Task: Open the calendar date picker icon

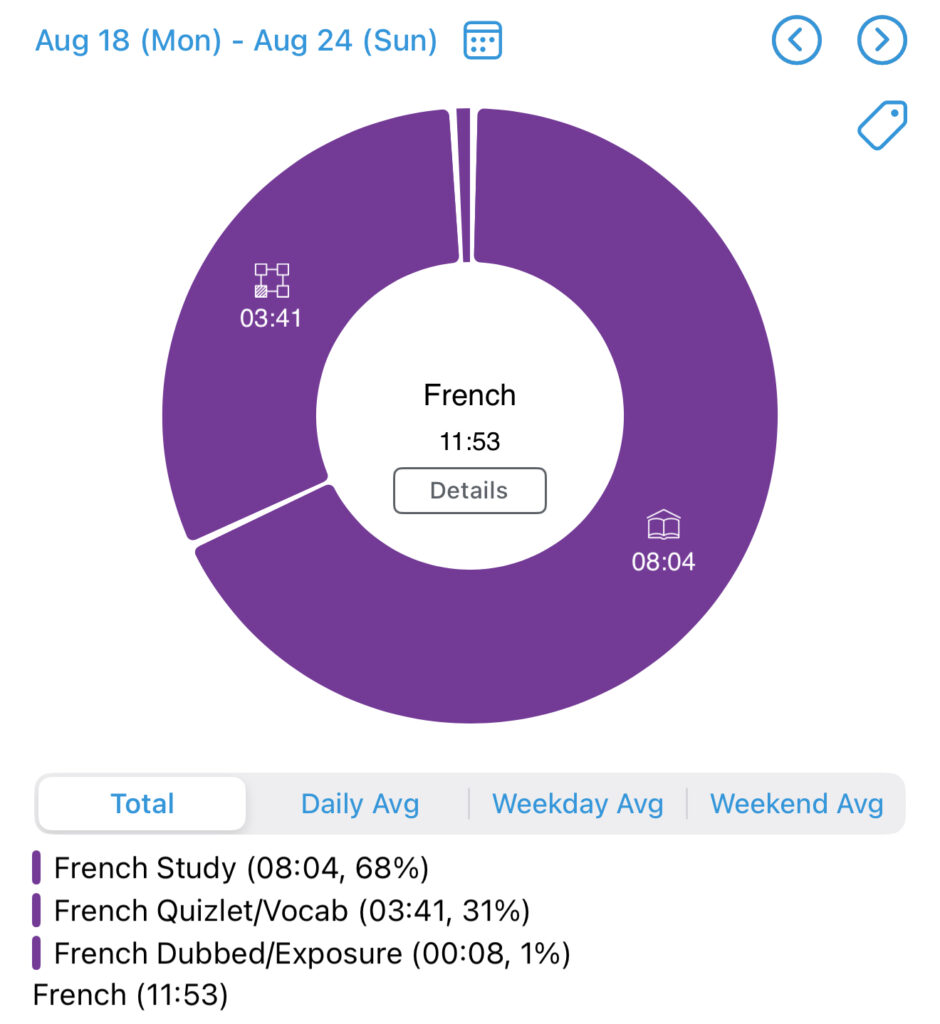Action: (x=483, y=41)
